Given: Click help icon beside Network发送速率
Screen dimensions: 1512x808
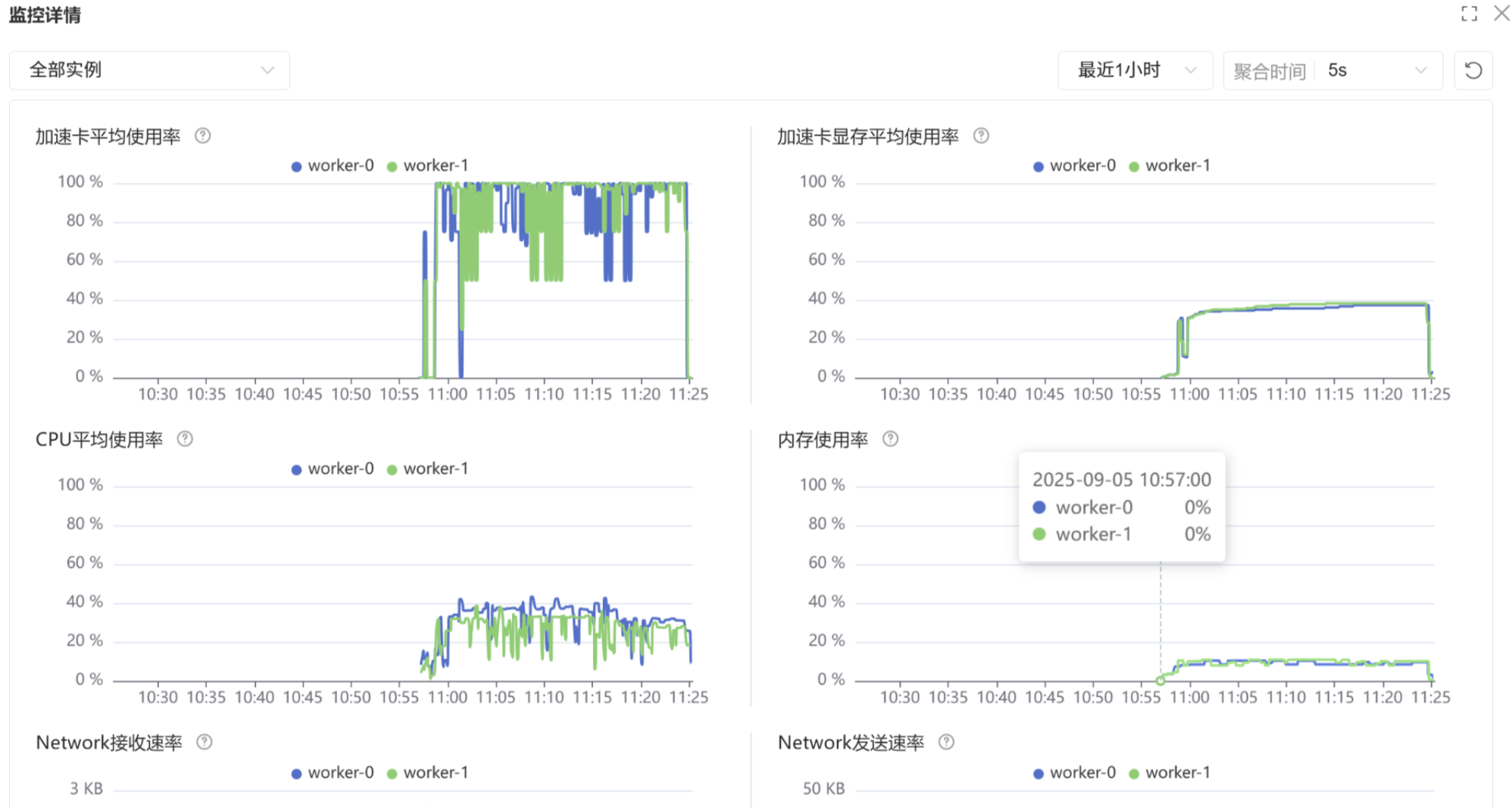Looking at the screenshot, I should click(x=946, y=742).
